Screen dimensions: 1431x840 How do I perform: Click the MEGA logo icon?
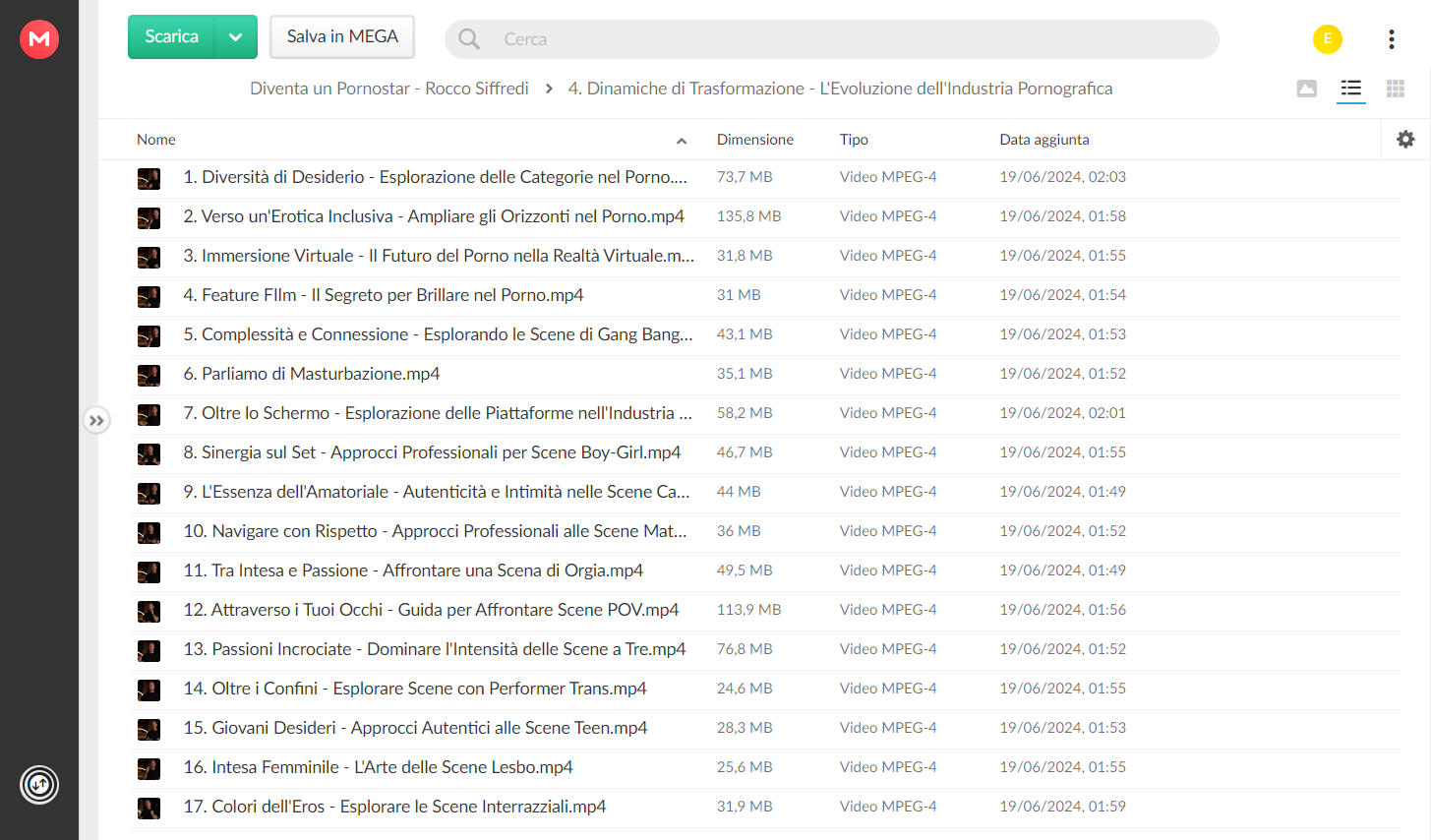pyautogui.click(x=39, y=39)
